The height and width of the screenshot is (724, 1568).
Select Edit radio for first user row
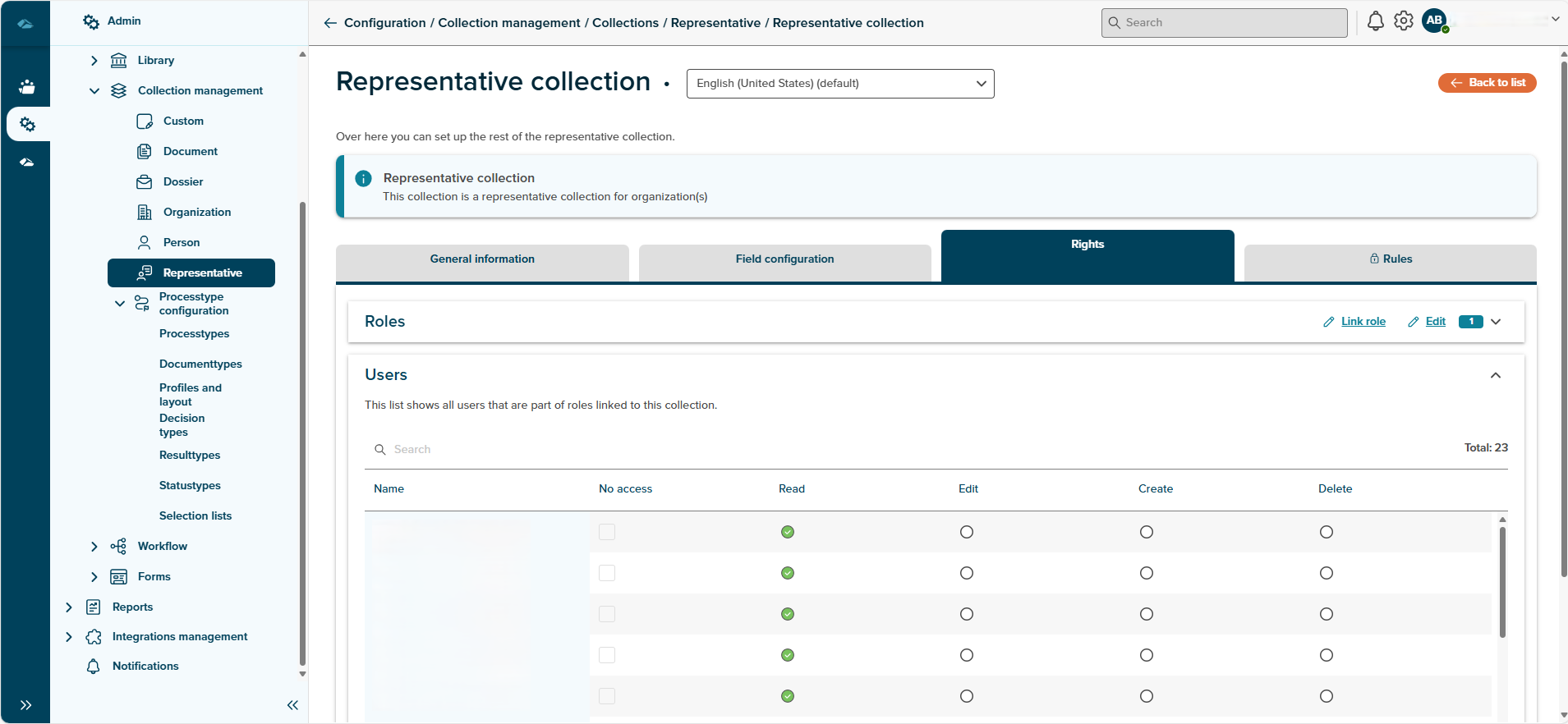967,532
